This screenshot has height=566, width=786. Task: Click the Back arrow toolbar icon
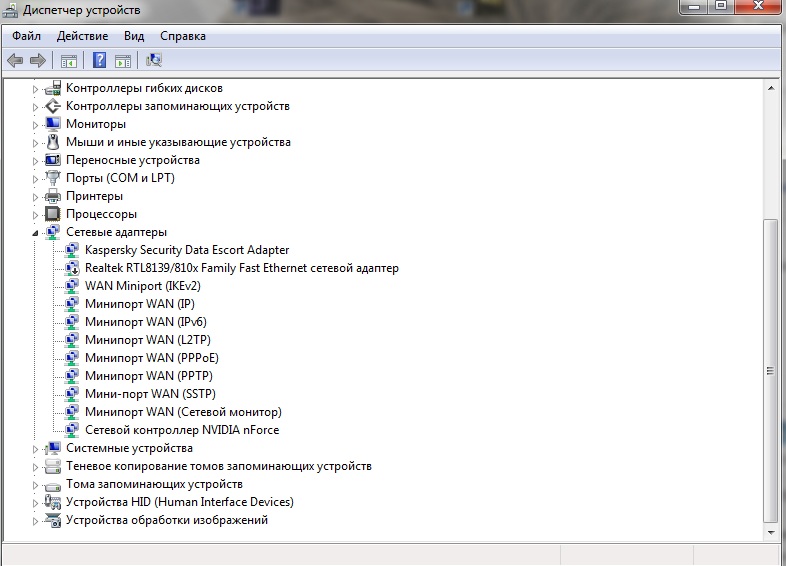coord(15,61)
